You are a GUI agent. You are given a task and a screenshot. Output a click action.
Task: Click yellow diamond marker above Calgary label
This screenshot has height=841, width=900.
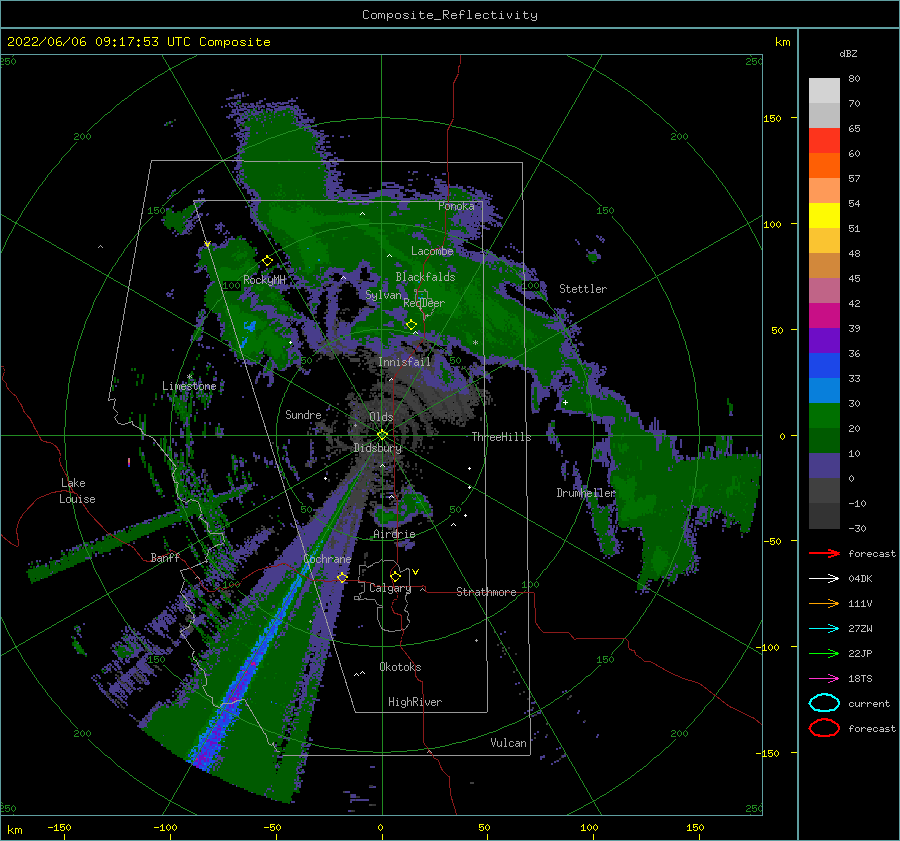pos(395,576)
